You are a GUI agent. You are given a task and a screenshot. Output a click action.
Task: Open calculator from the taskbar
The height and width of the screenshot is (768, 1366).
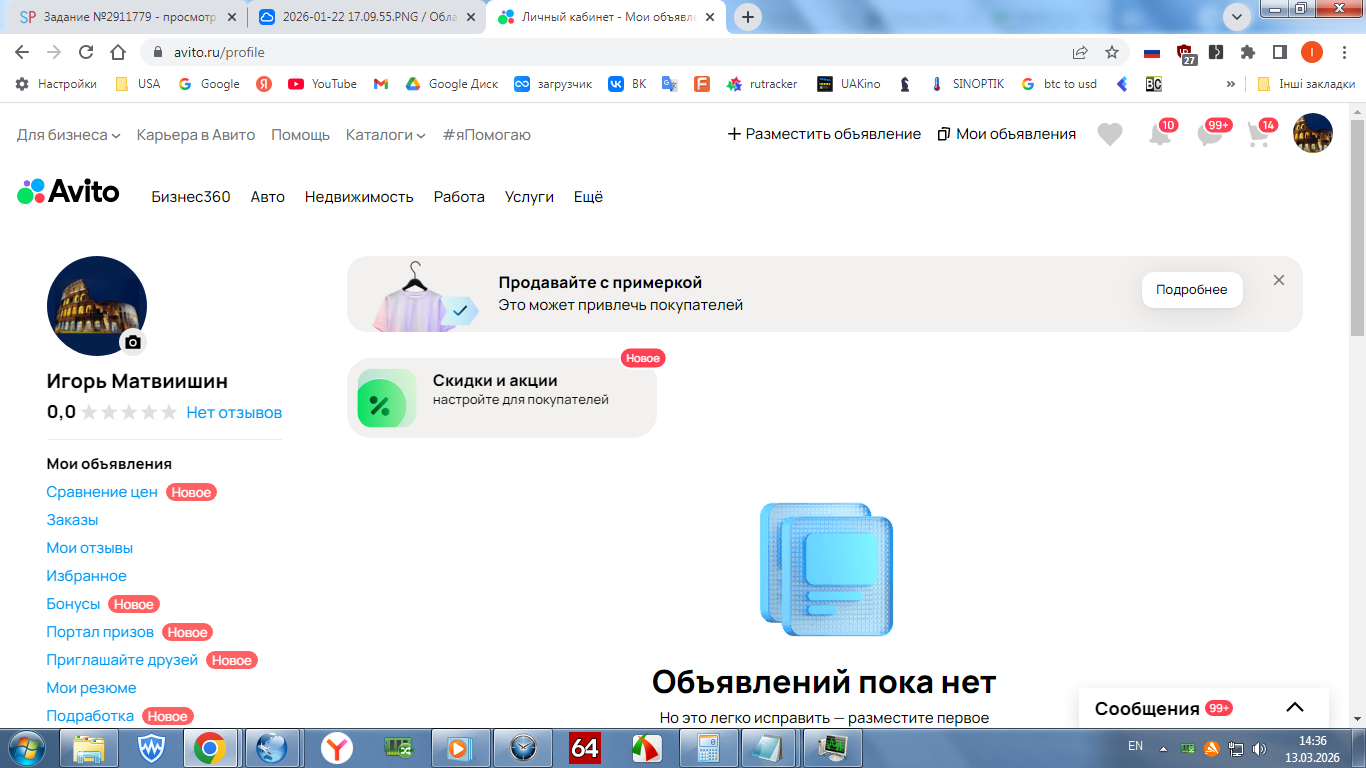pyautogui.click(x=709, y=748)
